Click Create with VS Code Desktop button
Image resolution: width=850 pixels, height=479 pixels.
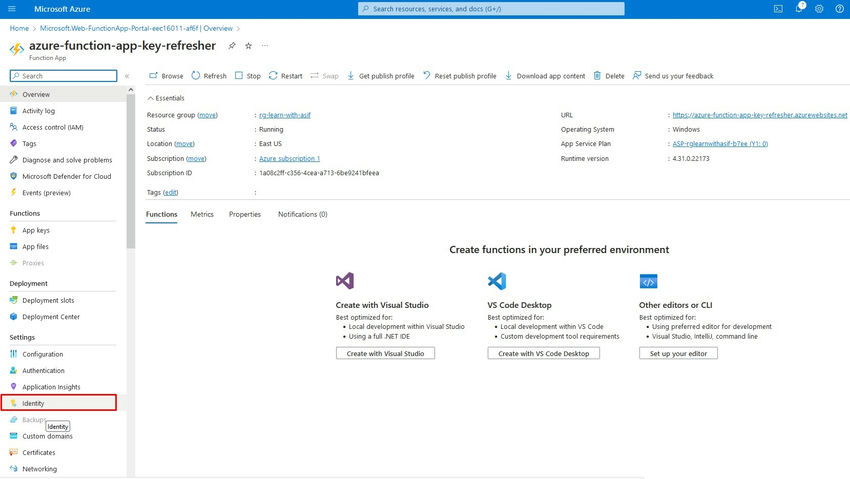click(x=544, y=353)
